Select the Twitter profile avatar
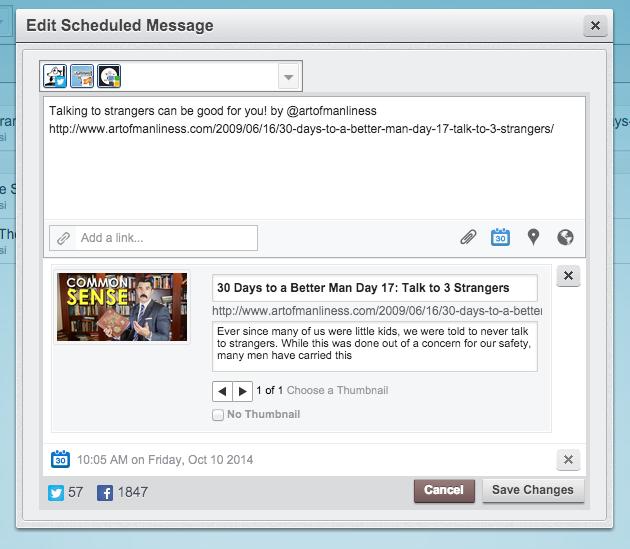Screen dimensions: 630x549 pyautogui.click(x=55, y=76)
